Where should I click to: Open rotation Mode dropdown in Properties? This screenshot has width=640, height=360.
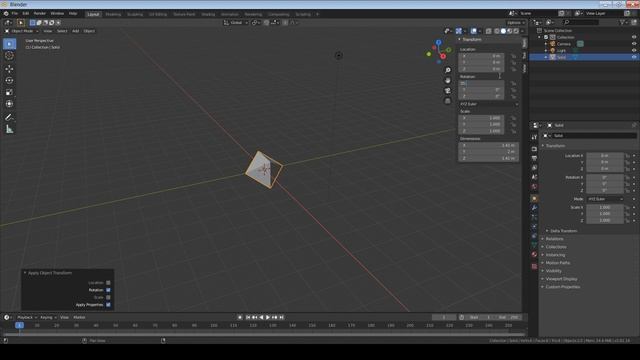click(x=605, y=199)
